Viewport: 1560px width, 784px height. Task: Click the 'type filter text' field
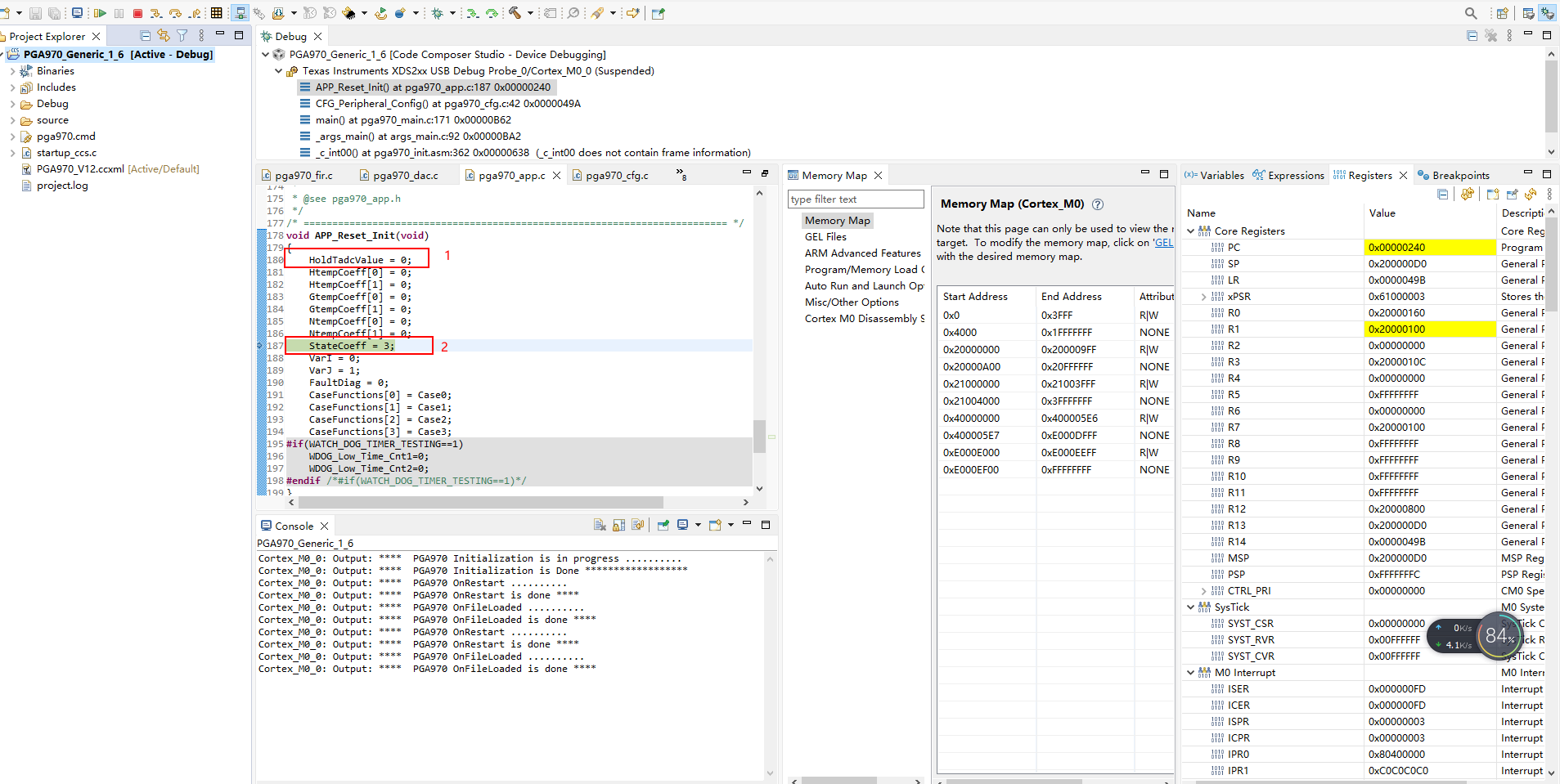(855, 199)
